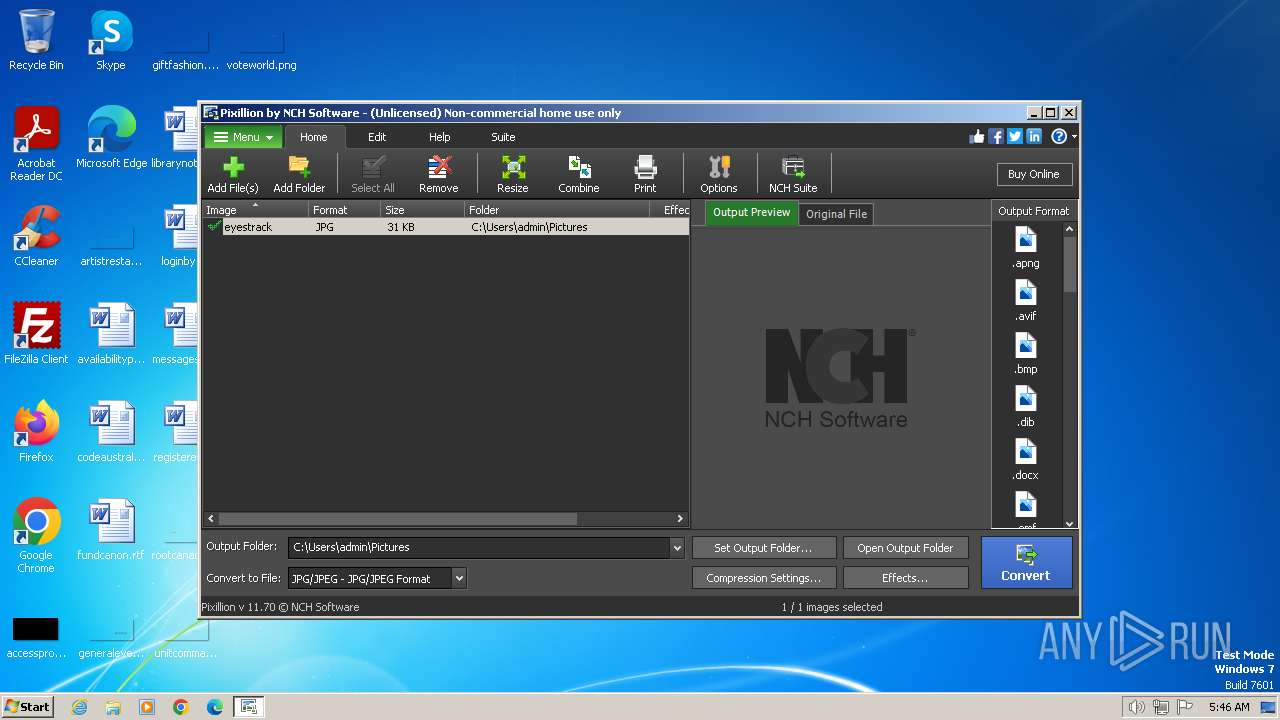Click the thumbs-up like icon
Viewport: 1280px width, 720px height.
coord(977,137)
